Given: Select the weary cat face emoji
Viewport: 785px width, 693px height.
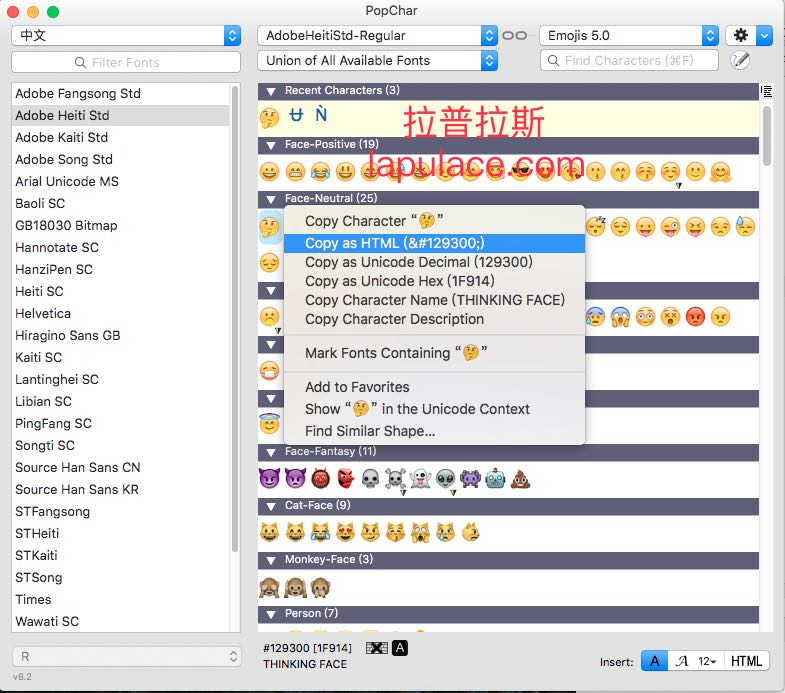Looking at the screenshot, I should click(x=420, y=533).
